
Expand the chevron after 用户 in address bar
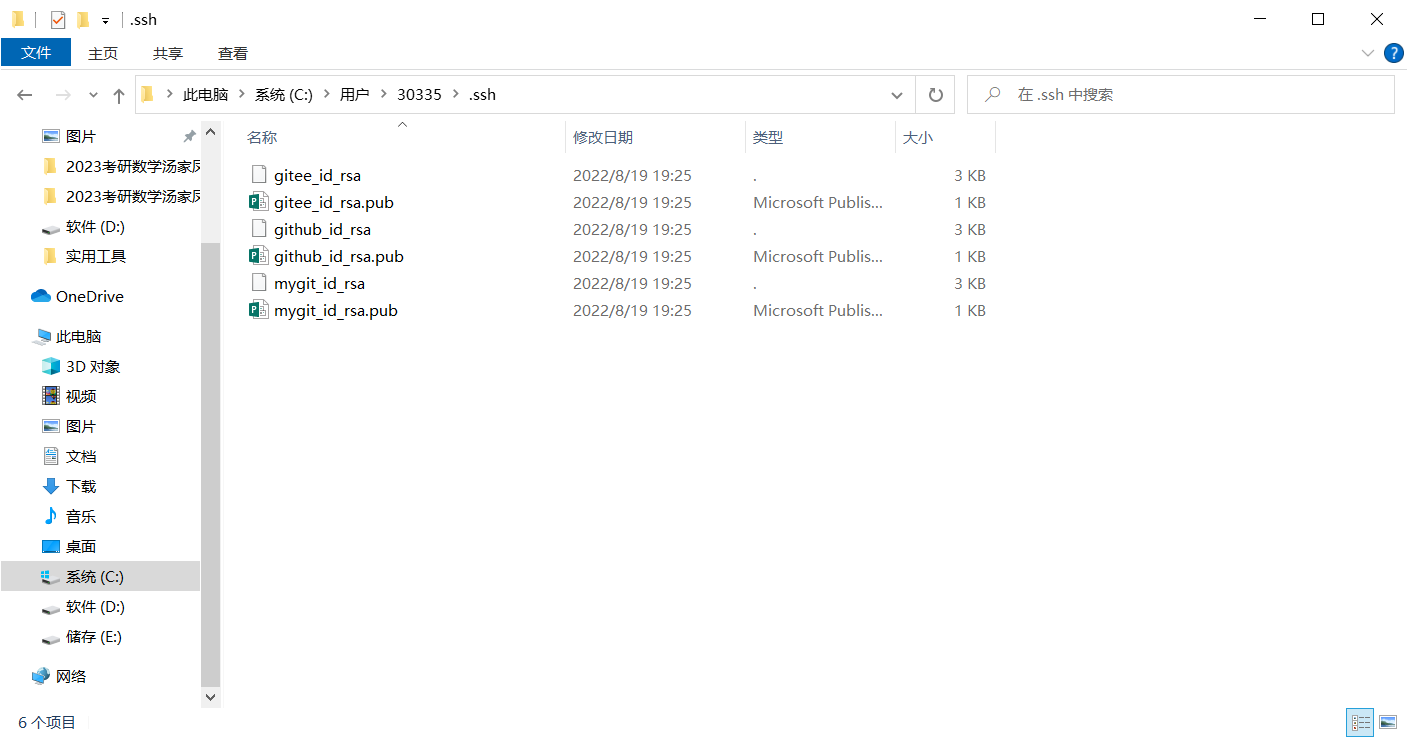coord(383,95)
